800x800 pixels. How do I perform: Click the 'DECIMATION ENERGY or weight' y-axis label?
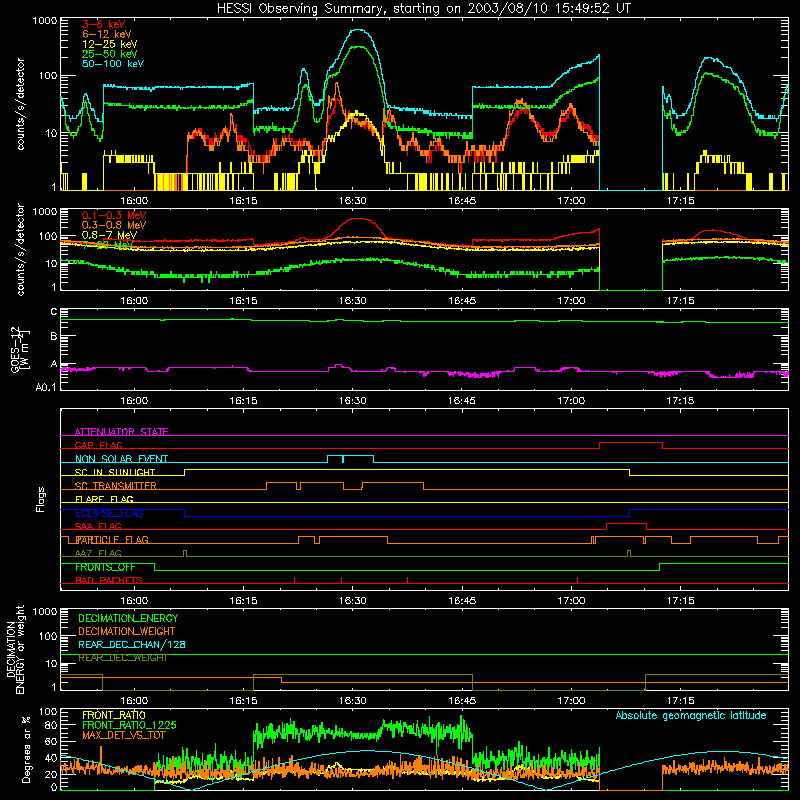[15, 650]
